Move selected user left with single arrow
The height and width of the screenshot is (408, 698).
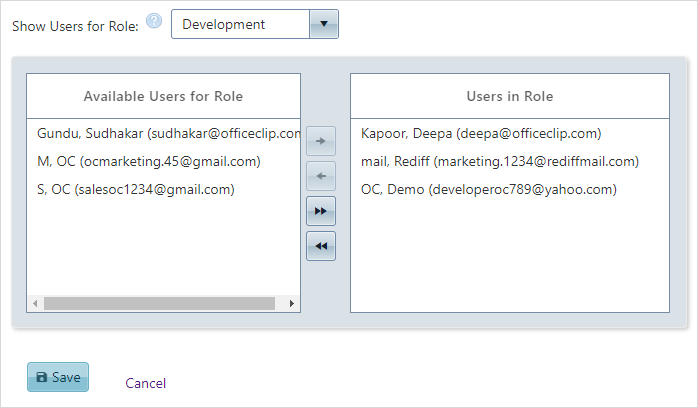pos(321,176)
